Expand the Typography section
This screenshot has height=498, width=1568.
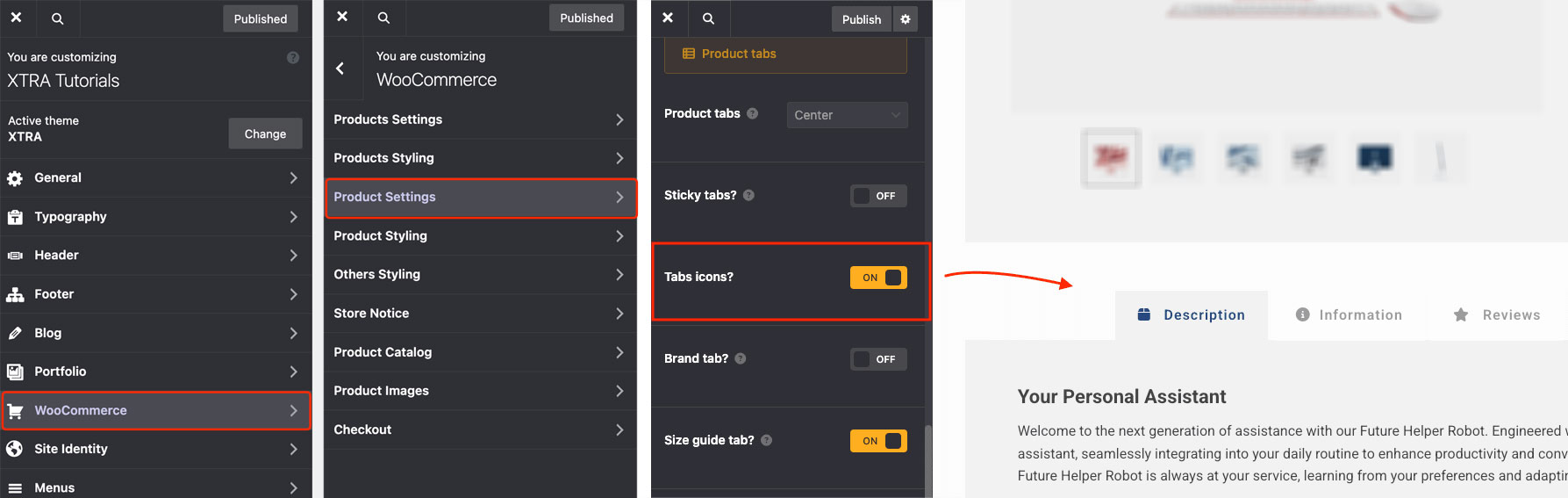click(155, 217)
